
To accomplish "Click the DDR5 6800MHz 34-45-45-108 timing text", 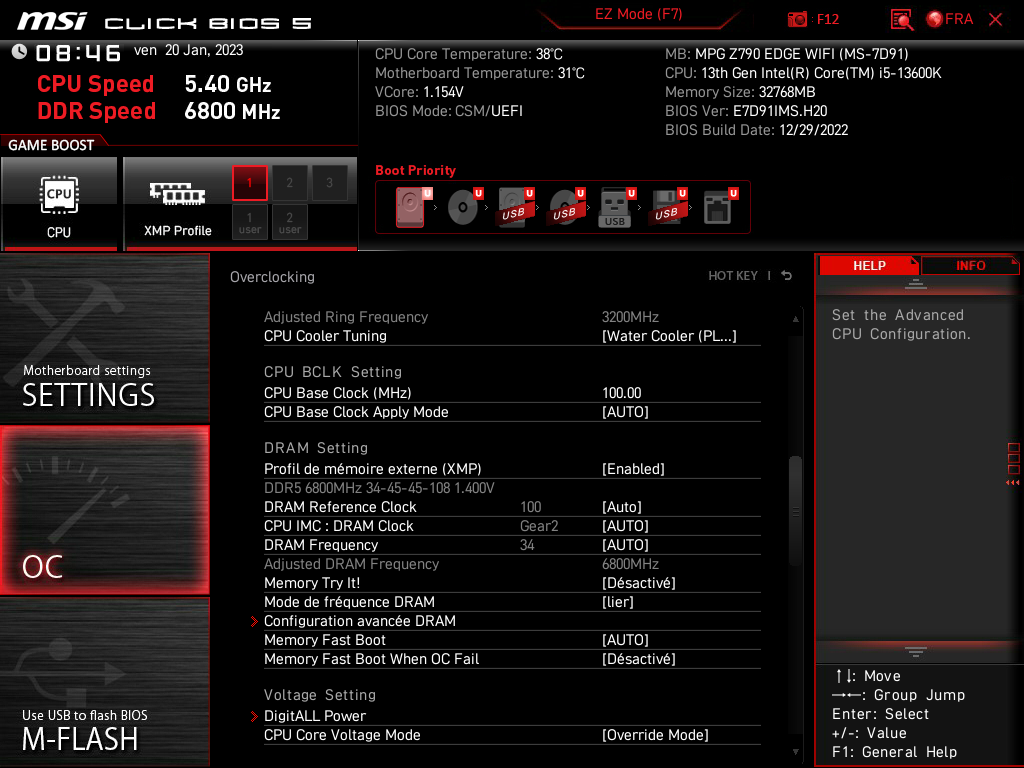I will tap(379, 488).
